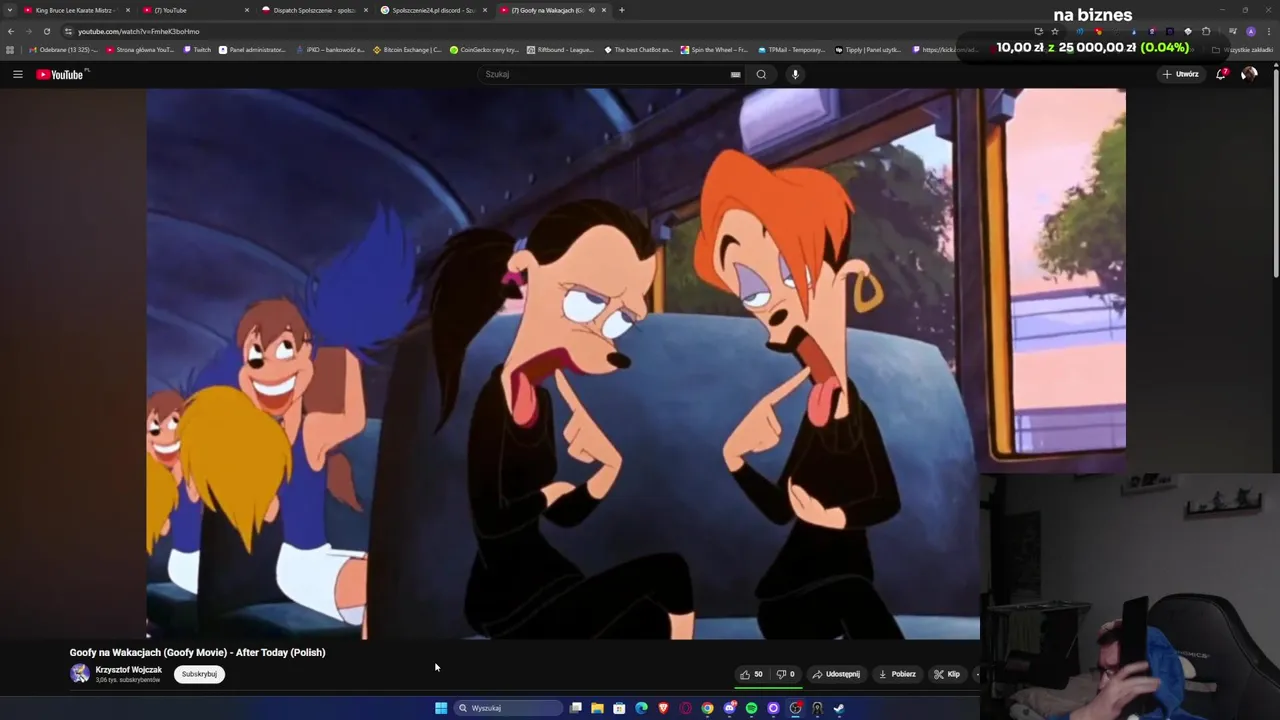1280x720 pixels.
Task: Open OBS Studio taskbar icon
Action: [795, 708]
